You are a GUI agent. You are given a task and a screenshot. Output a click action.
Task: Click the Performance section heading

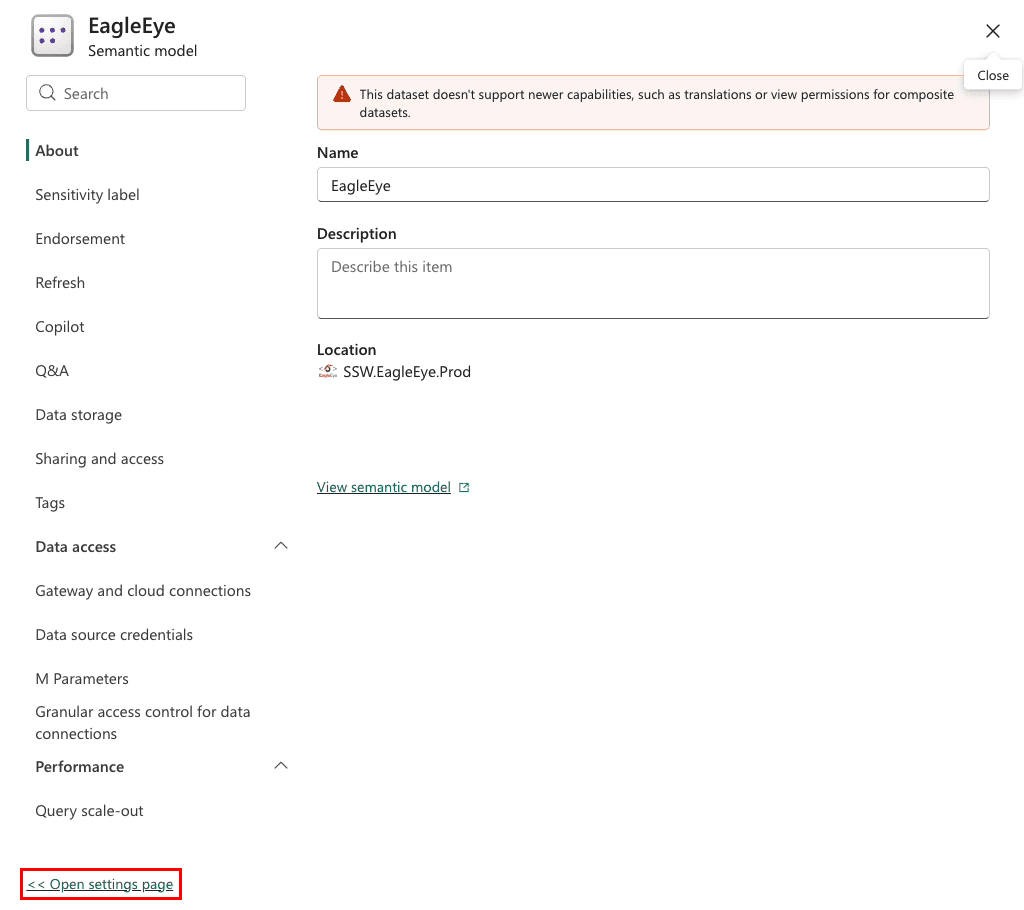coord(80,766)
